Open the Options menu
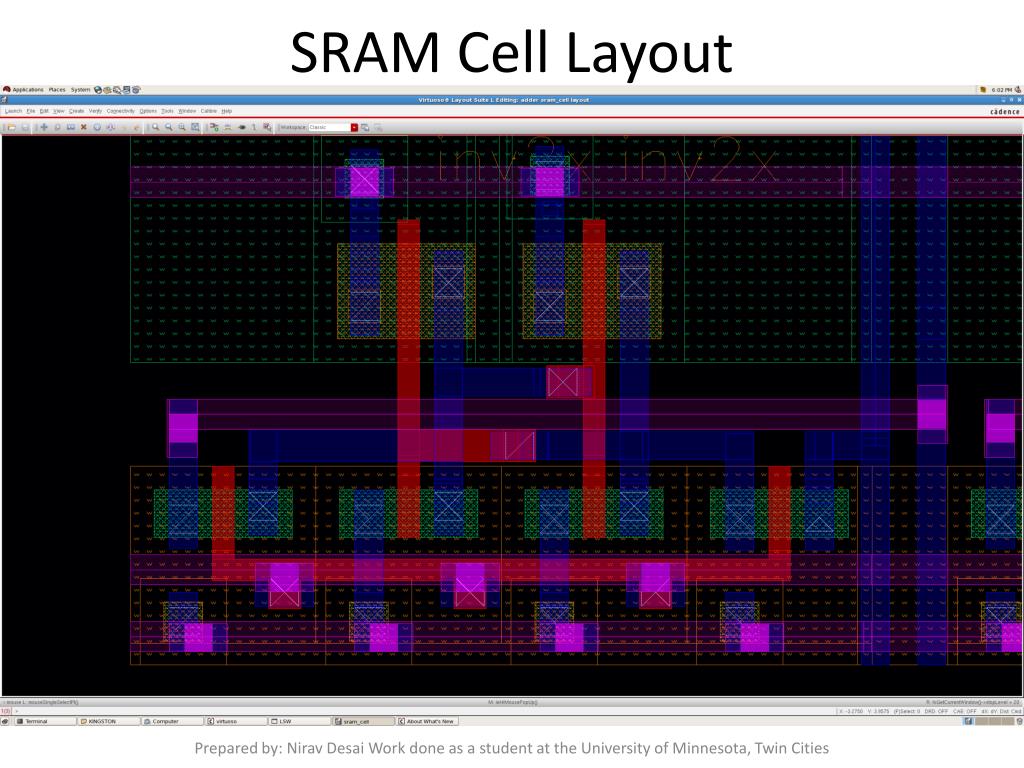This screenshot has width=1024, height=768. tap(148, 111)
